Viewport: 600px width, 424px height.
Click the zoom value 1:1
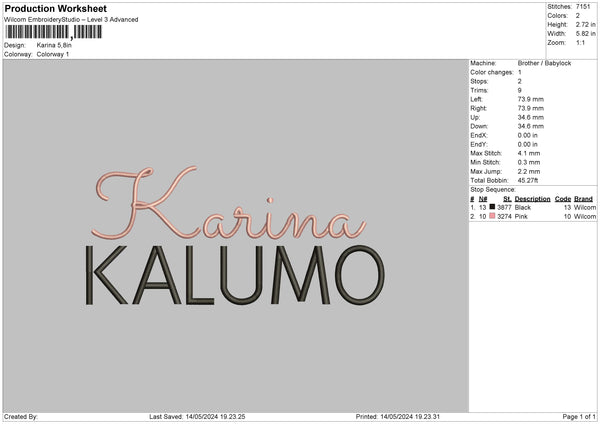pos(580,42)
